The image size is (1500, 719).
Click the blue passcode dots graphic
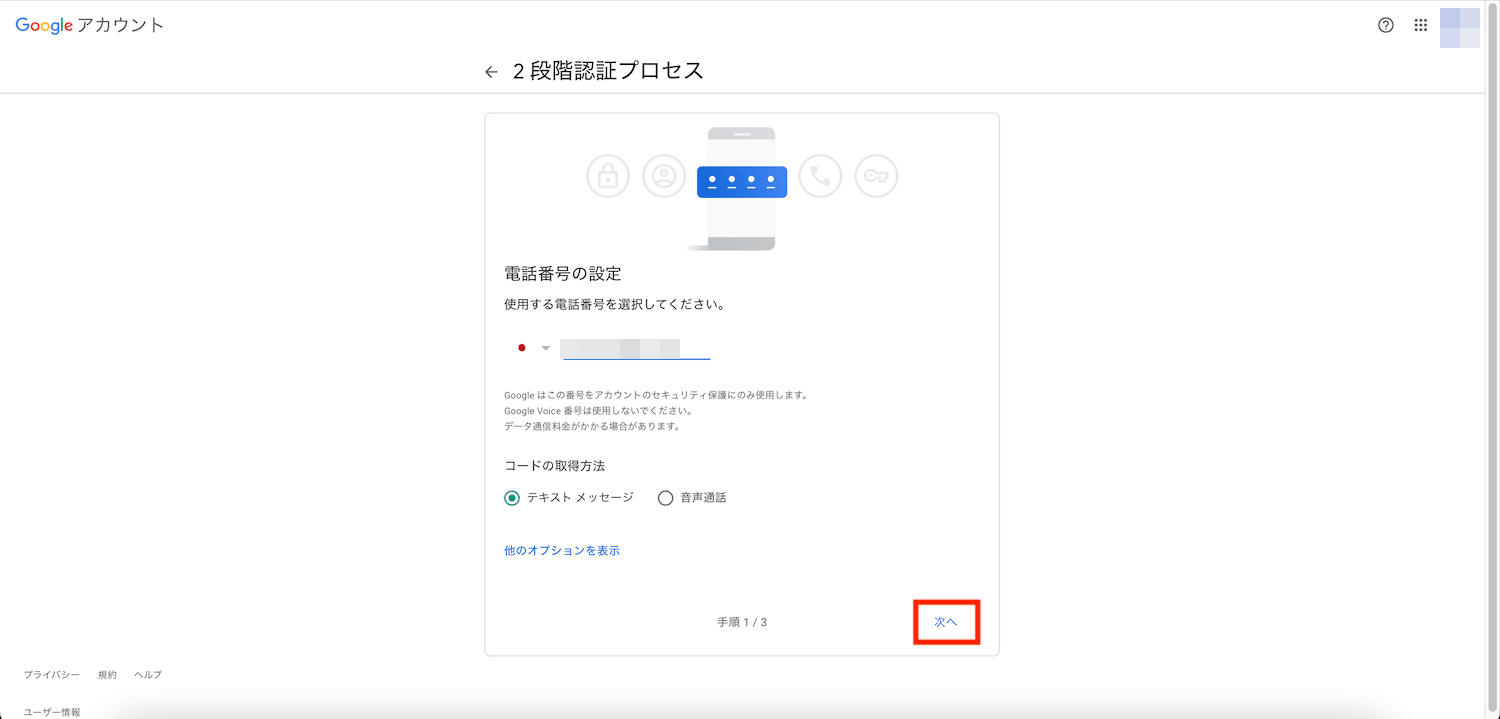tap(741, 181)
